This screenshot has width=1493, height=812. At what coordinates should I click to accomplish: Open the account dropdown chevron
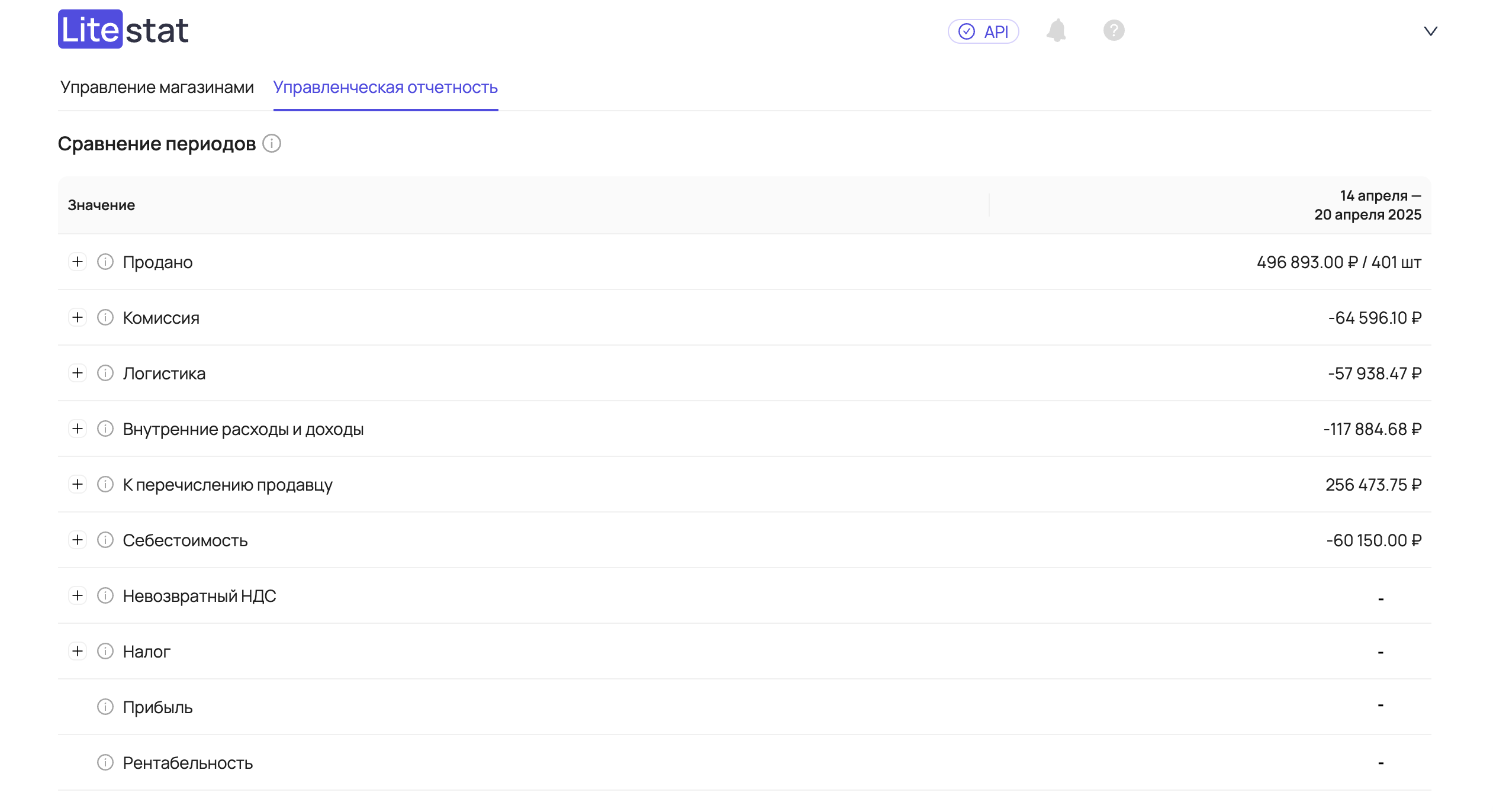coord(1430,31)
